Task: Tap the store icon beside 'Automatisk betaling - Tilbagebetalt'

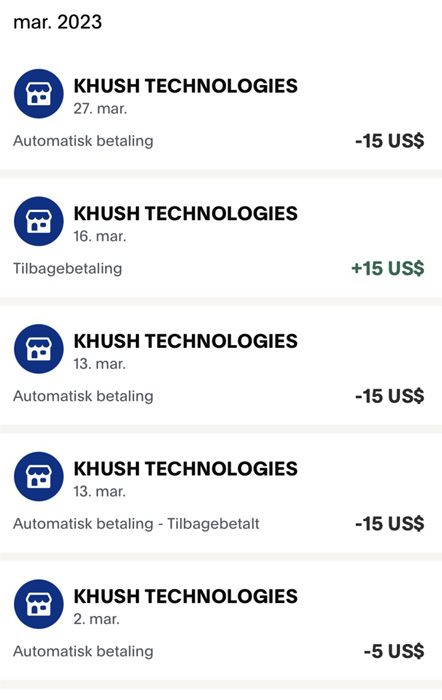Action: click(39, 477)
